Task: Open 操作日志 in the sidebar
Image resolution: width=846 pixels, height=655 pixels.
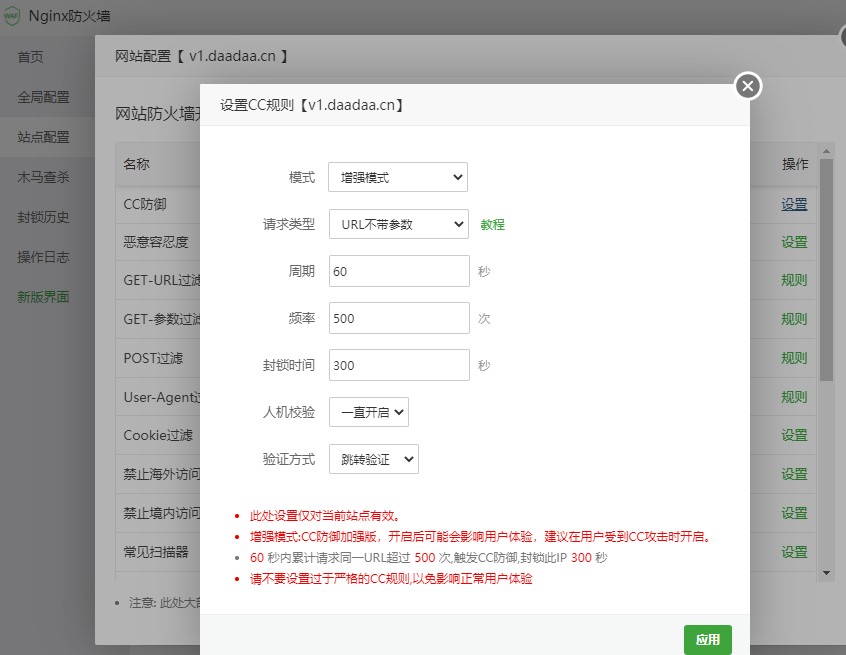Action: 43,257
